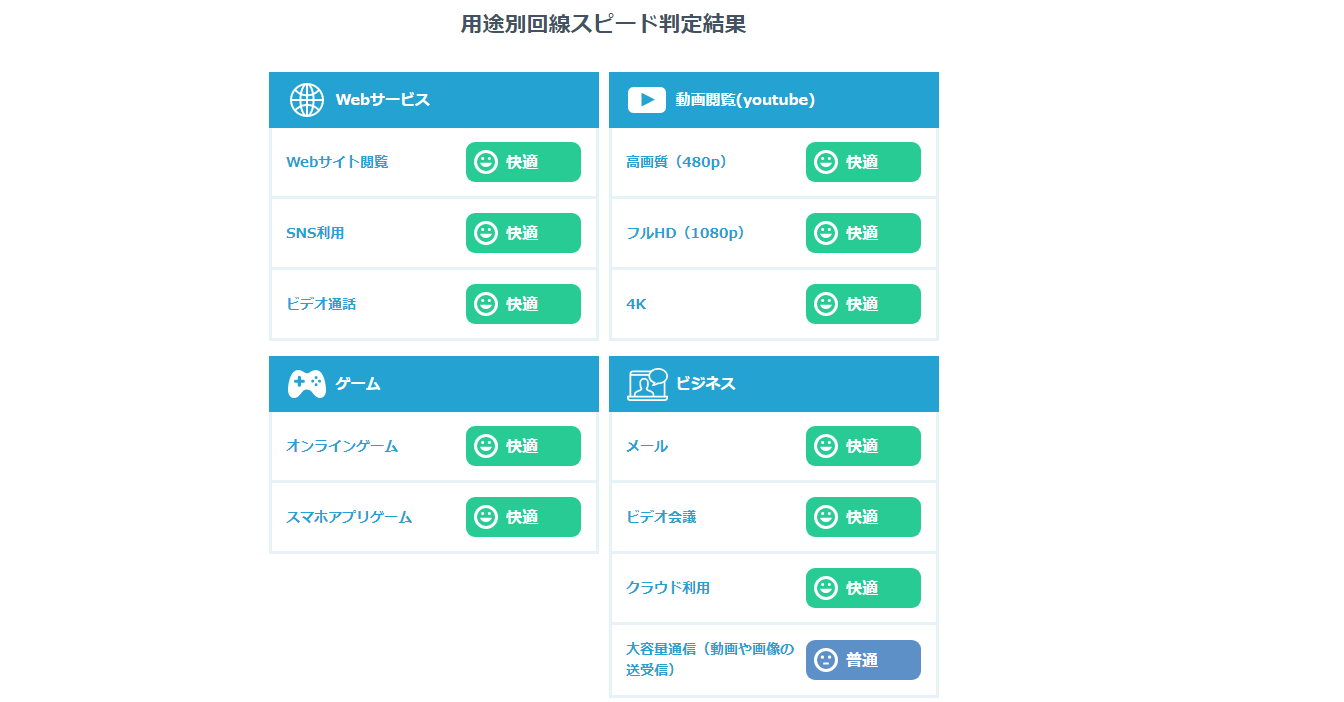The height and width of the screenshot is (702, 1344).
Task: Click the neutral face icon in the 普通 badge
Action: click(826, 660)
